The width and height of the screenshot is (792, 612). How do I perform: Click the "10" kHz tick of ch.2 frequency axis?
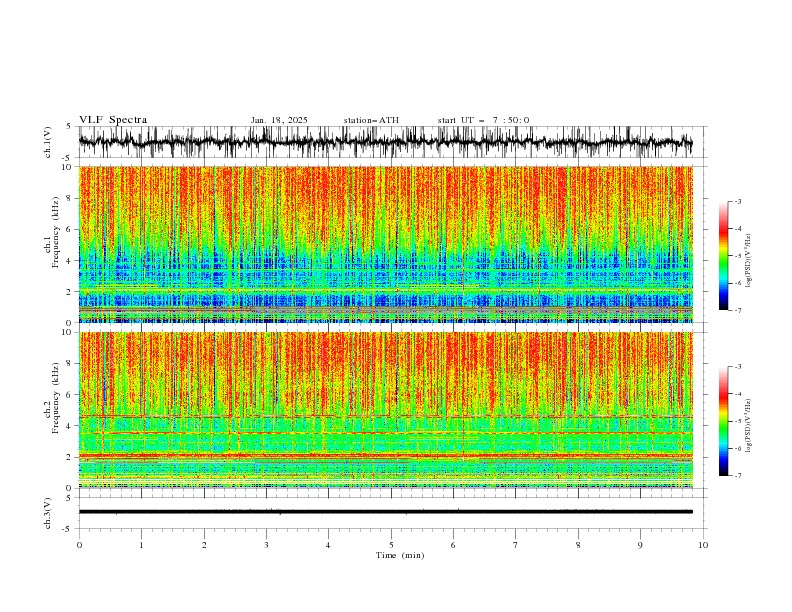click(68, 332)
